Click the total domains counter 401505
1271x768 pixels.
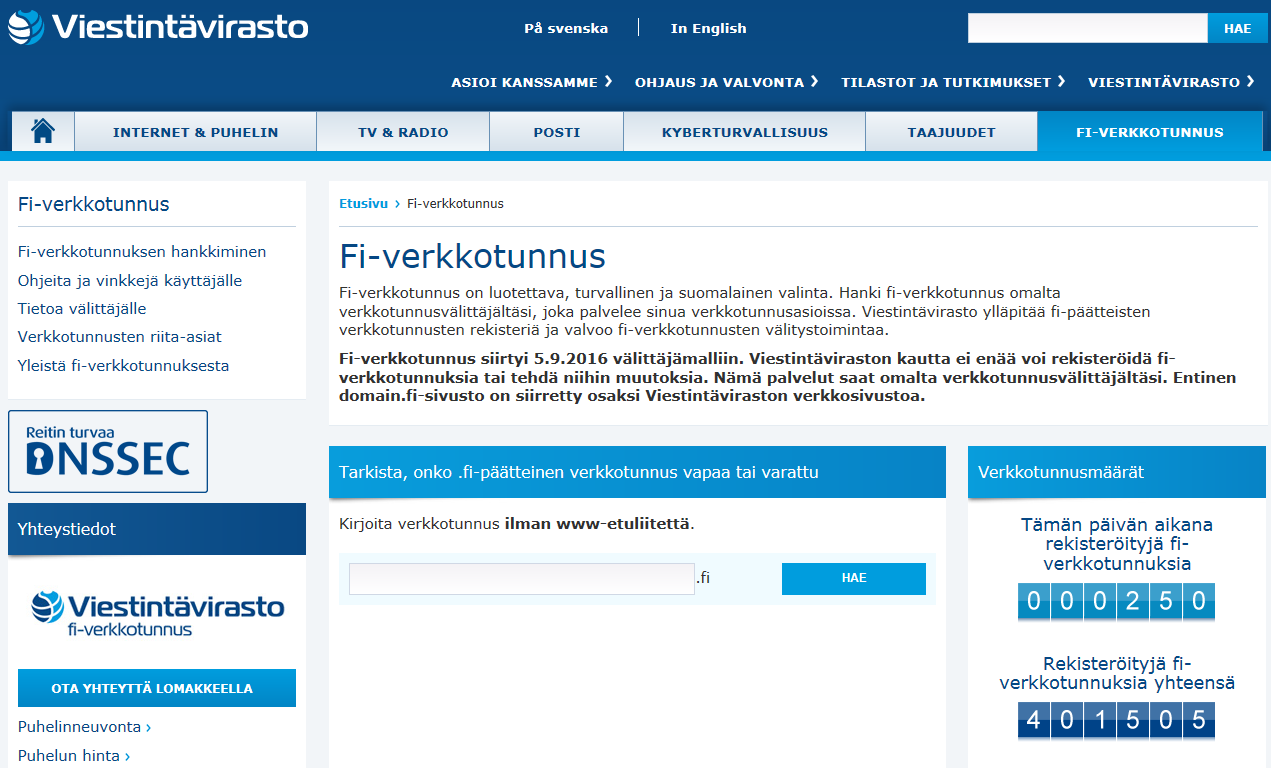[x=1116, y=721]
